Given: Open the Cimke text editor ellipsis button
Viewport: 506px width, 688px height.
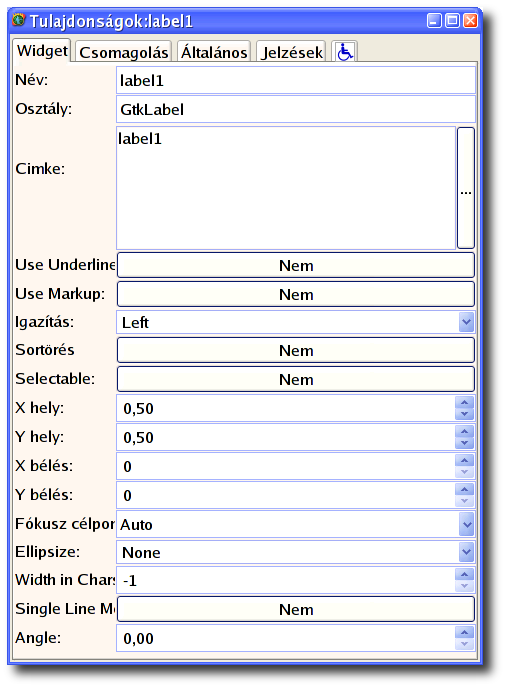Looking at the screenshot, I should point(466,188).
